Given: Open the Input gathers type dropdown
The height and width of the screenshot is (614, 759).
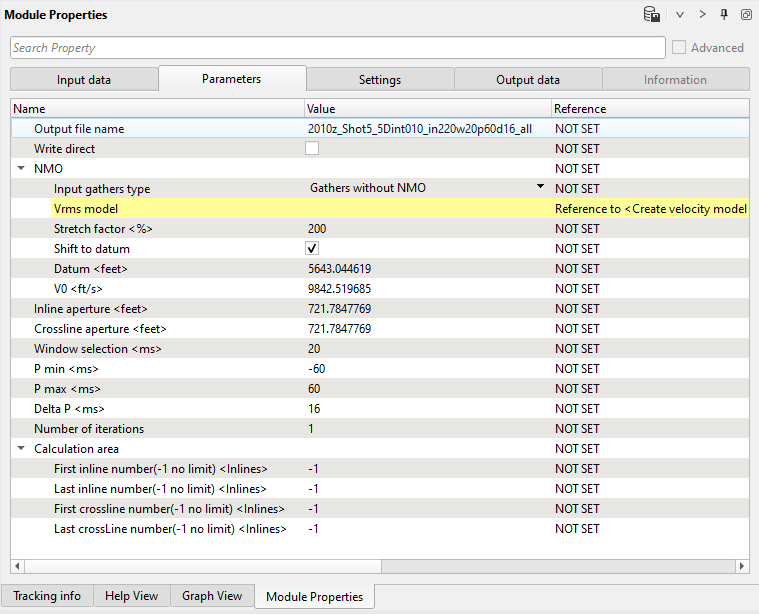Looking at the screenshot, I should 540,187.
